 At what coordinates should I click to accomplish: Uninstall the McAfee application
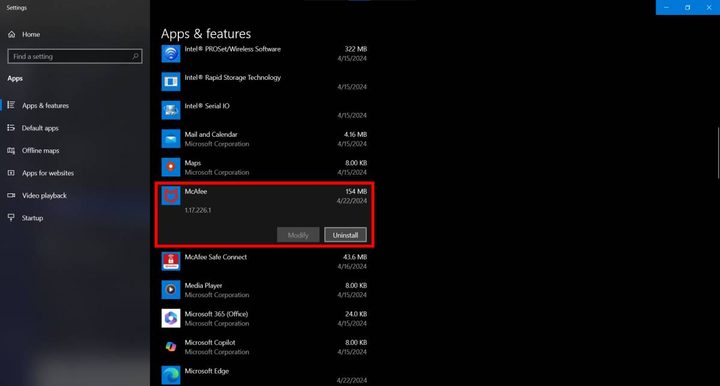click(x=345, y=235)
